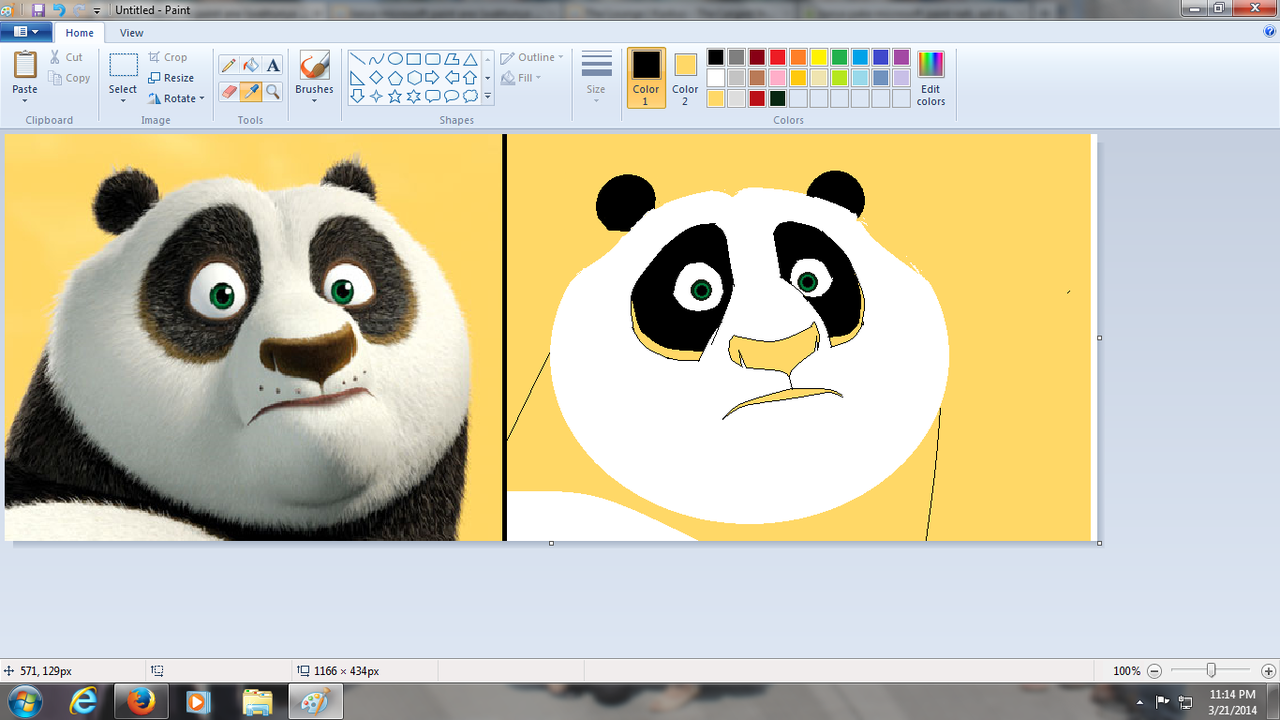Pick the pink color swatch
The width and height of the screenshot is (1280, 720).
tap(777, 78)
